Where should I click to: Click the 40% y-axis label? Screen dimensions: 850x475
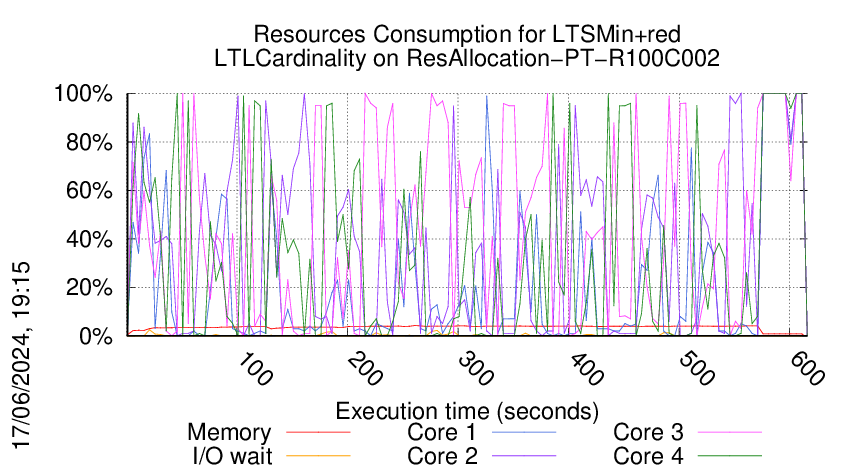pos(89,239)
